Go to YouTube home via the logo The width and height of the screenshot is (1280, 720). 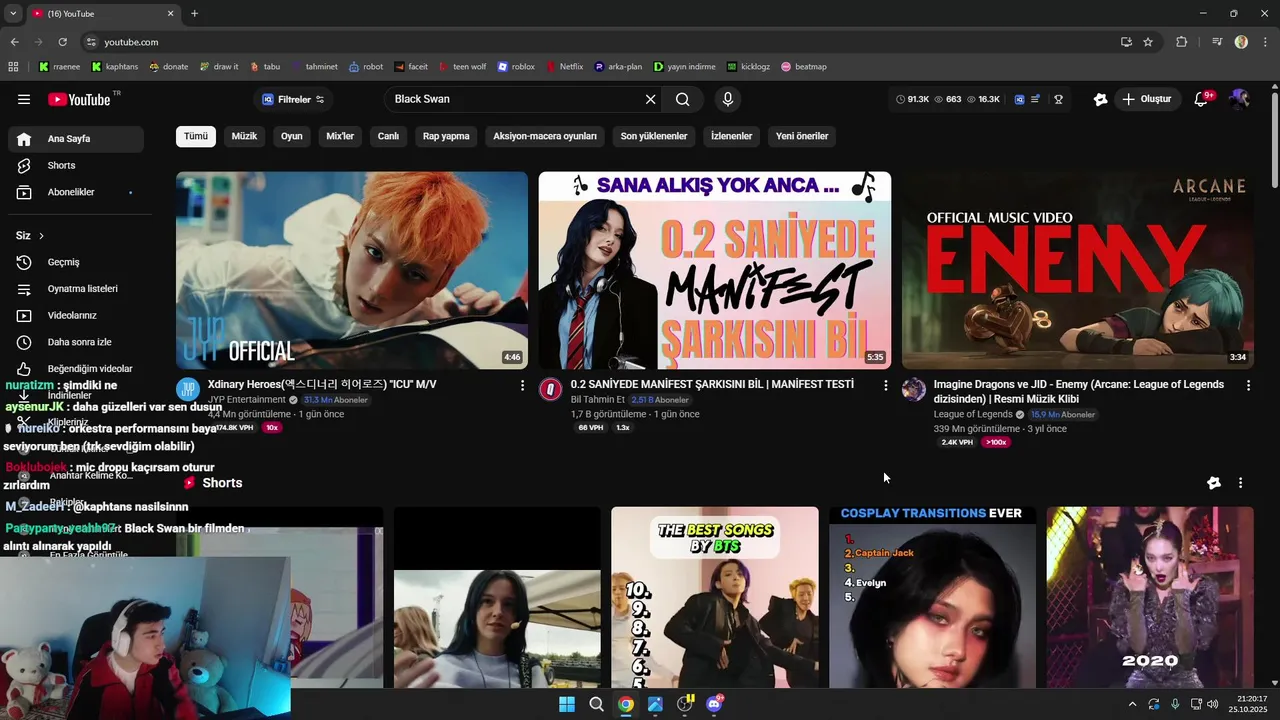click(x=80, y=99)
